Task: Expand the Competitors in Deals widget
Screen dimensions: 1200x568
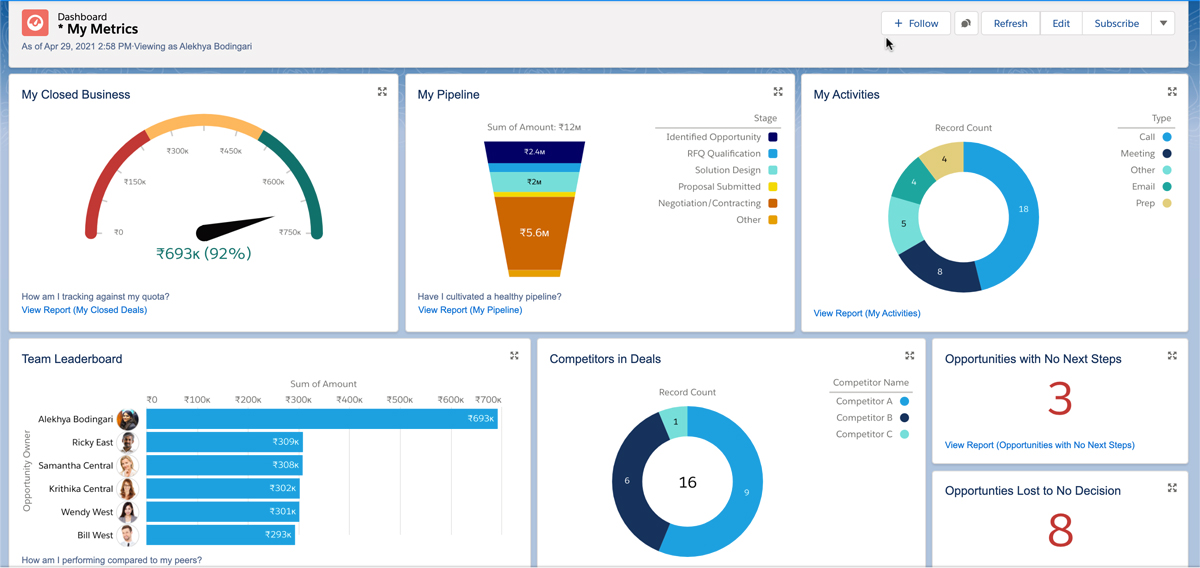Action: click(x=910, y=356)
